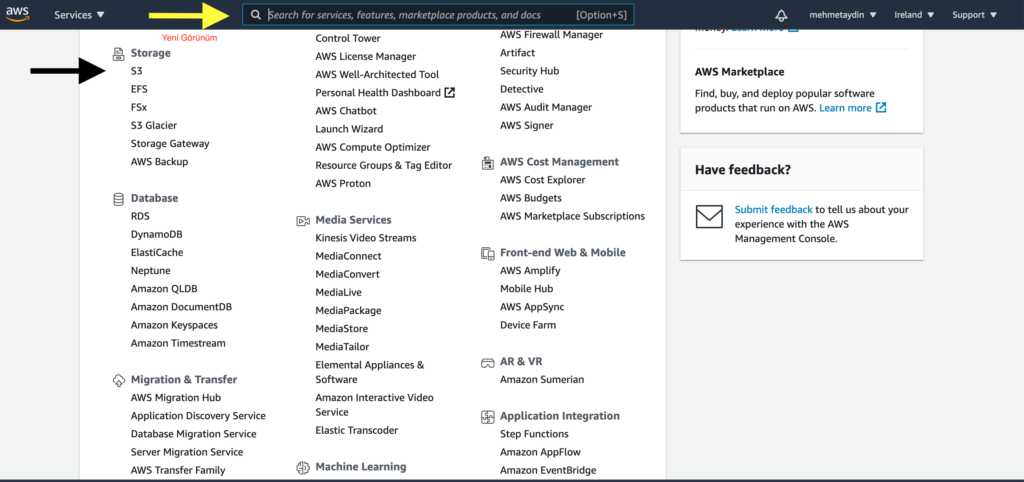Image resolution: width=1024 pixels, height=482 pixels.
Task: Open Storage Gateway service
Action: tap(170, 144)
